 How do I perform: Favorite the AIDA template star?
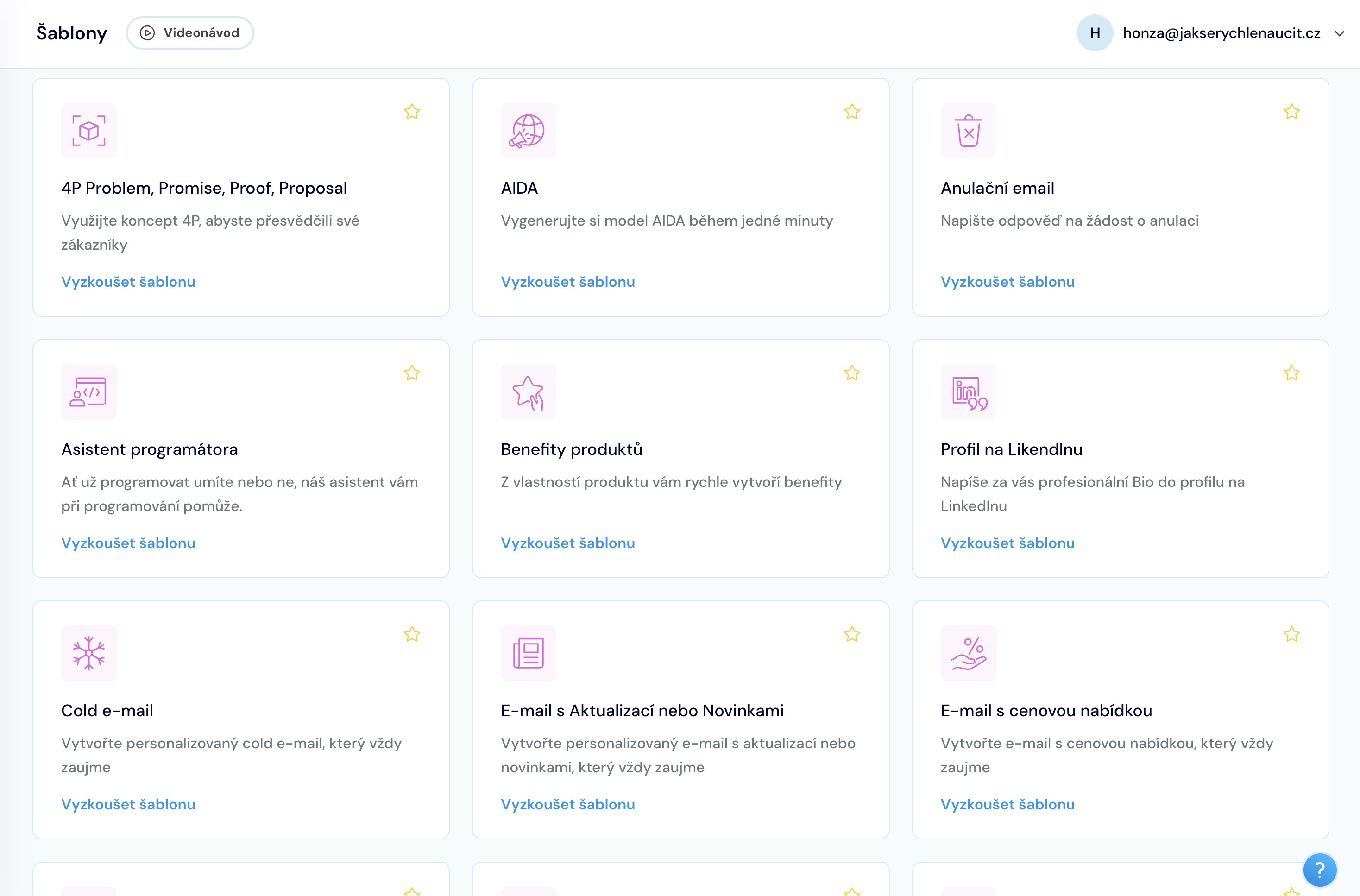[851, 112]
